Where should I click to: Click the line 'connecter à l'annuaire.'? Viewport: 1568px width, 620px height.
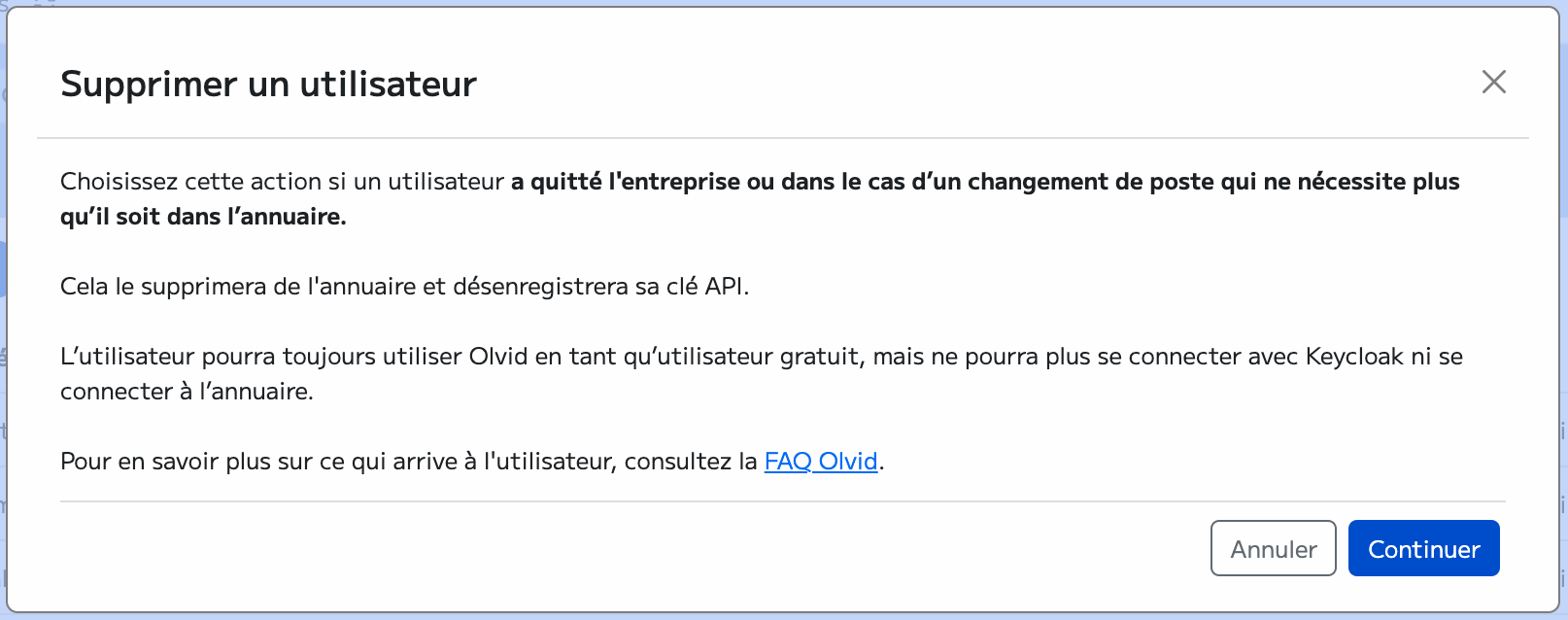point(187,392)
